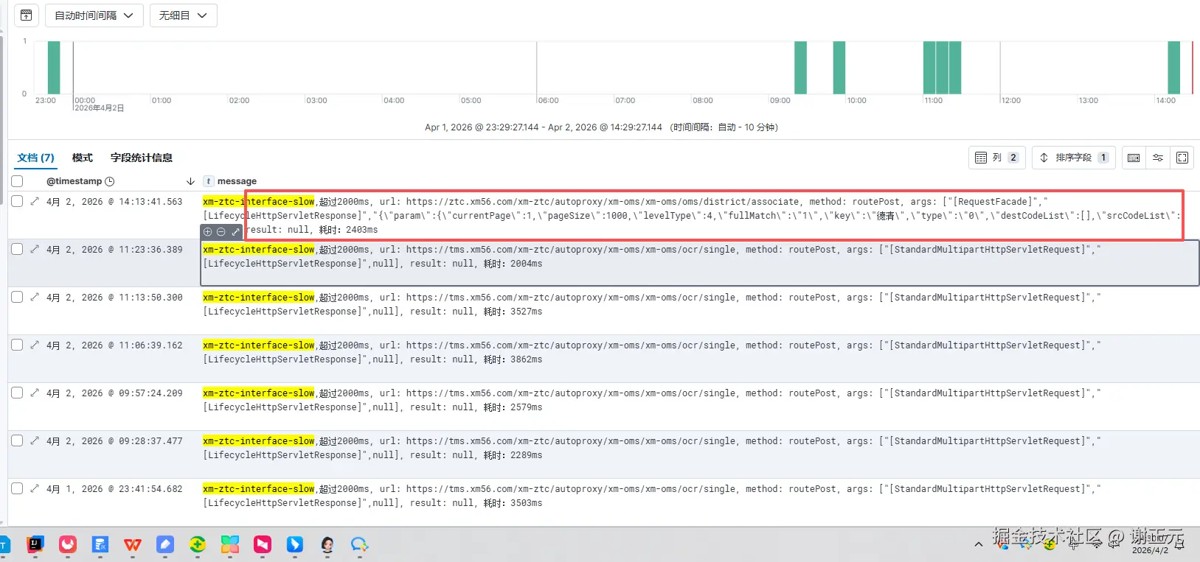
Task: Select checkbox for 09:28:37.477 row
Action: coord(17,441)
